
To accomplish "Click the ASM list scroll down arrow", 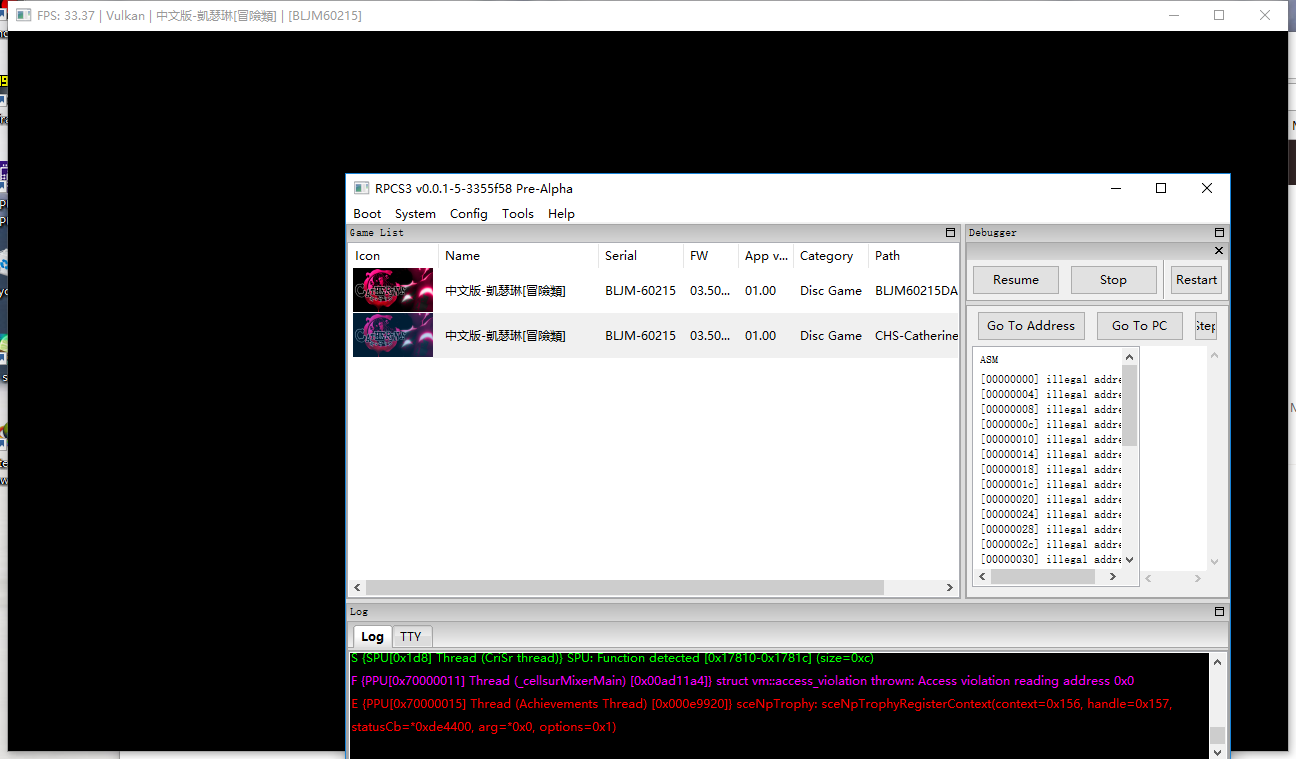I will tap(1130, 560).
